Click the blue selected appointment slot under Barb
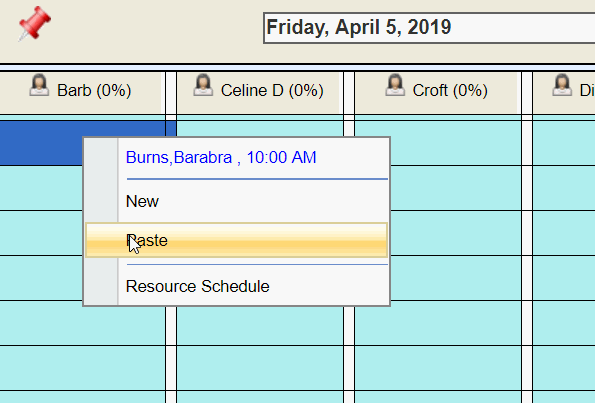 click(x=41, y=143)
